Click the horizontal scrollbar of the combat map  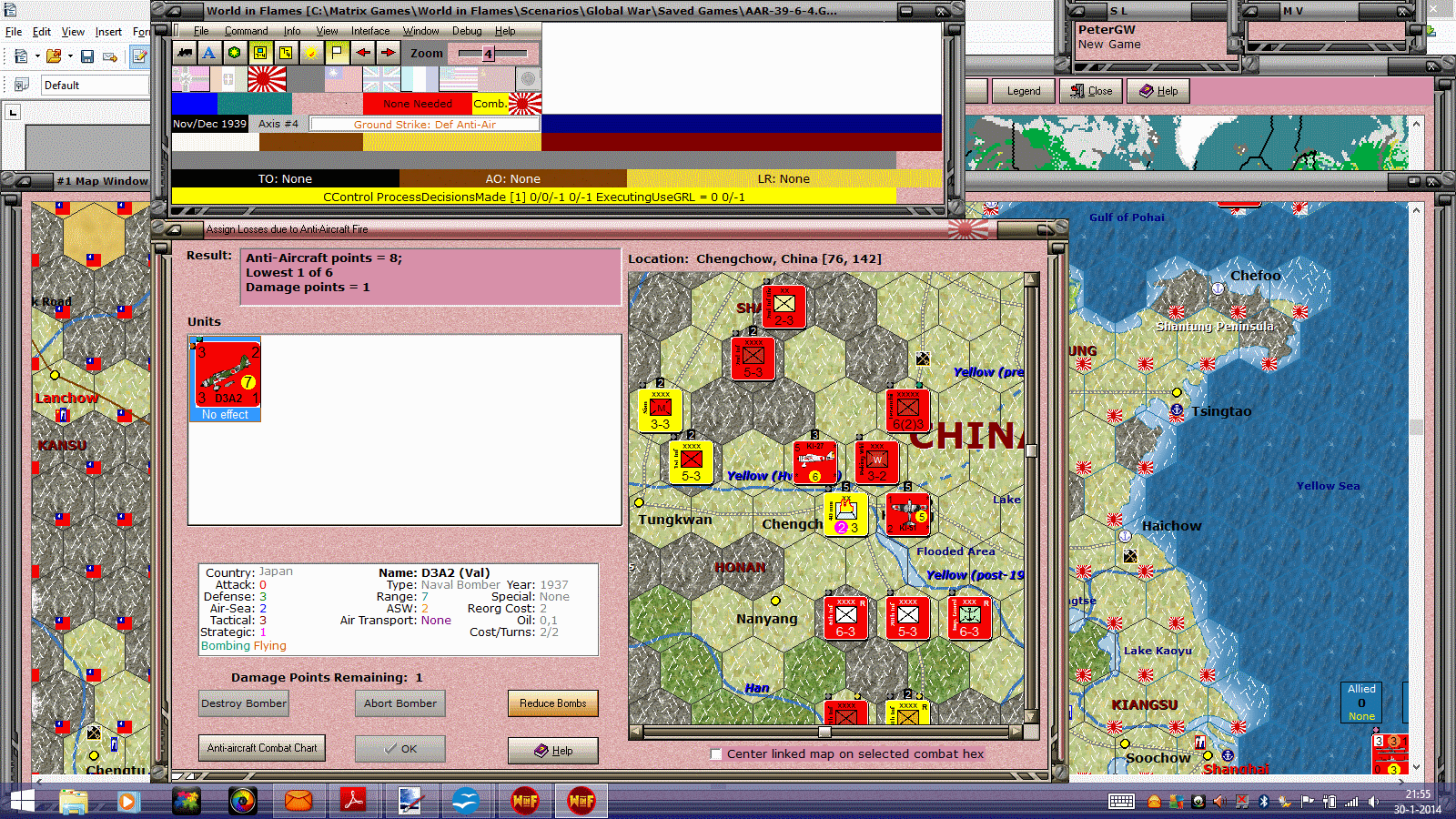825,732
